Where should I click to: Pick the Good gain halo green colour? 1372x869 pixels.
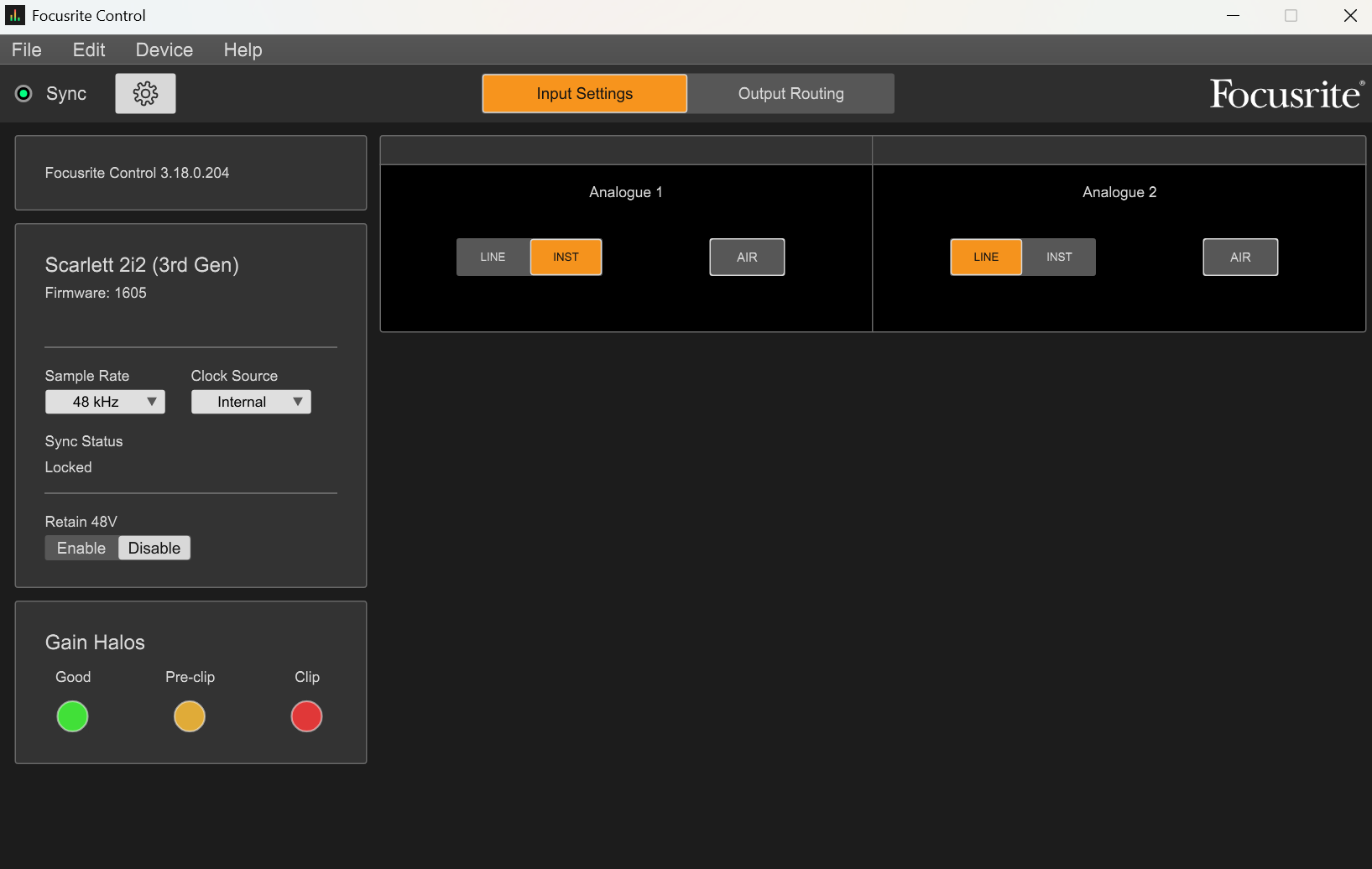(72, 716)
